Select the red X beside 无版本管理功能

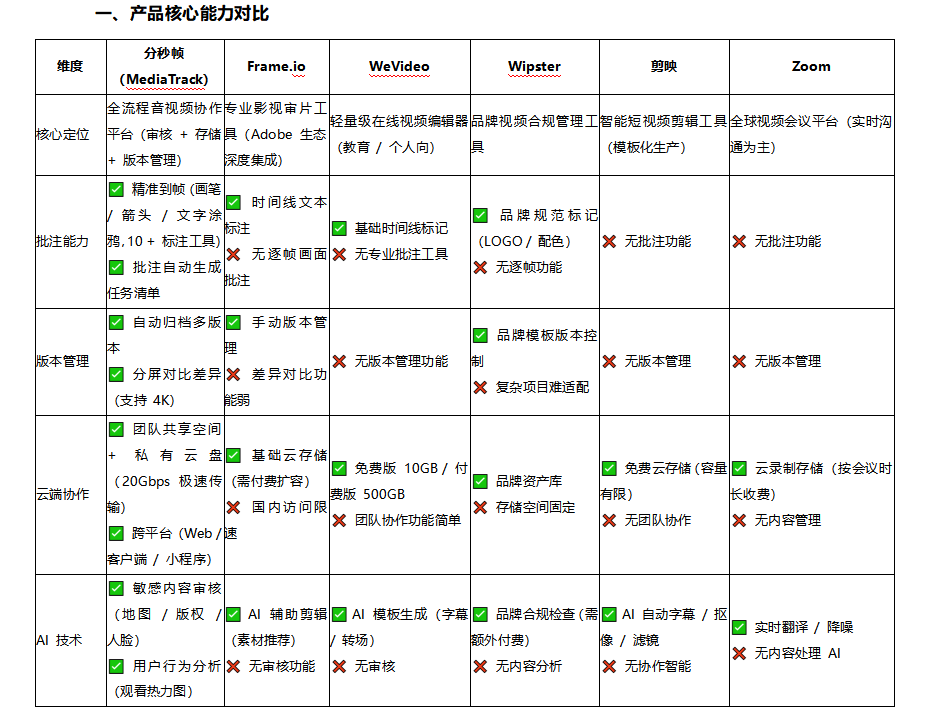[339, 361]
